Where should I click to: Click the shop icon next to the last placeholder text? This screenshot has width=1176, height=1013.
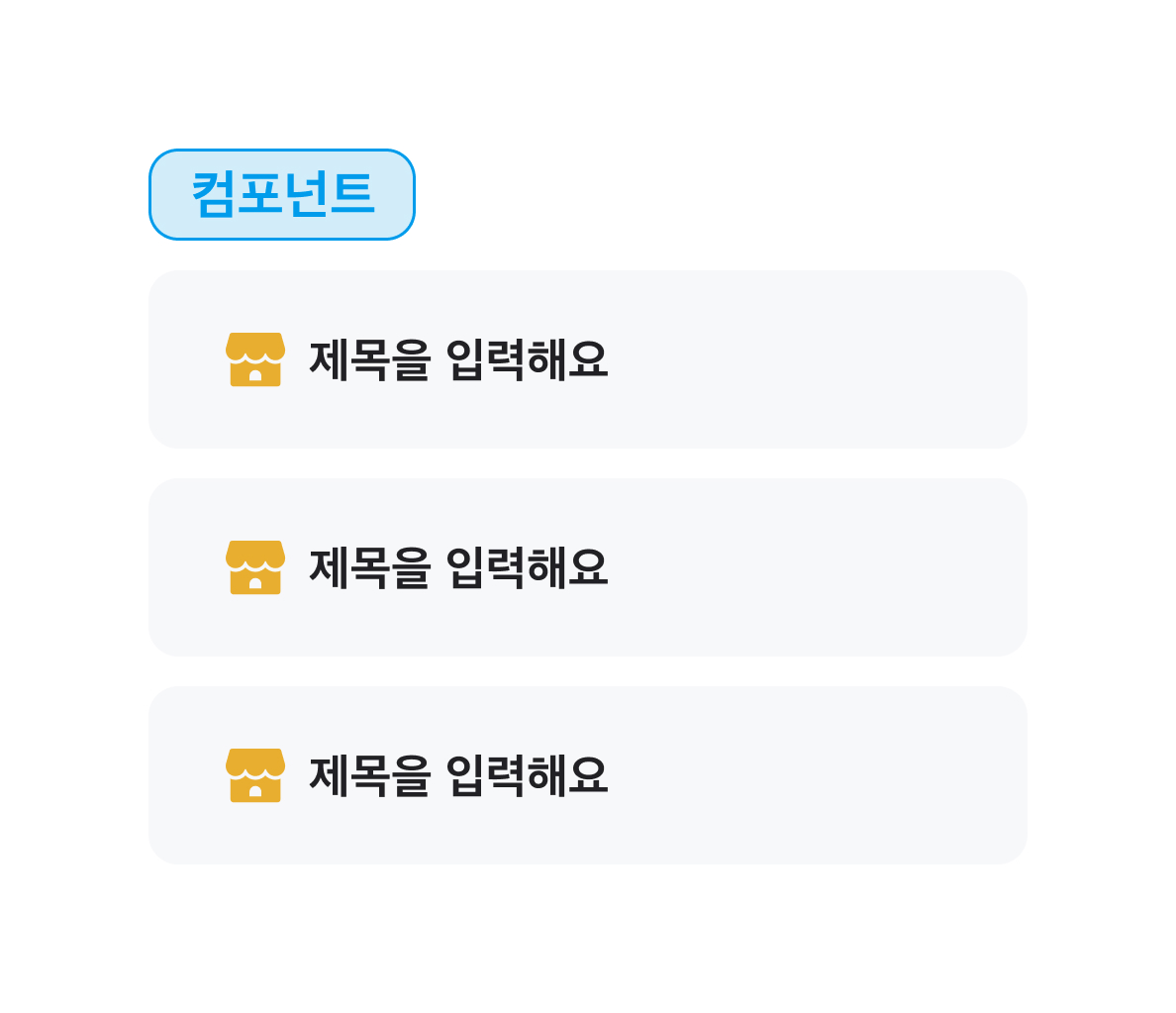click(255, 775)
